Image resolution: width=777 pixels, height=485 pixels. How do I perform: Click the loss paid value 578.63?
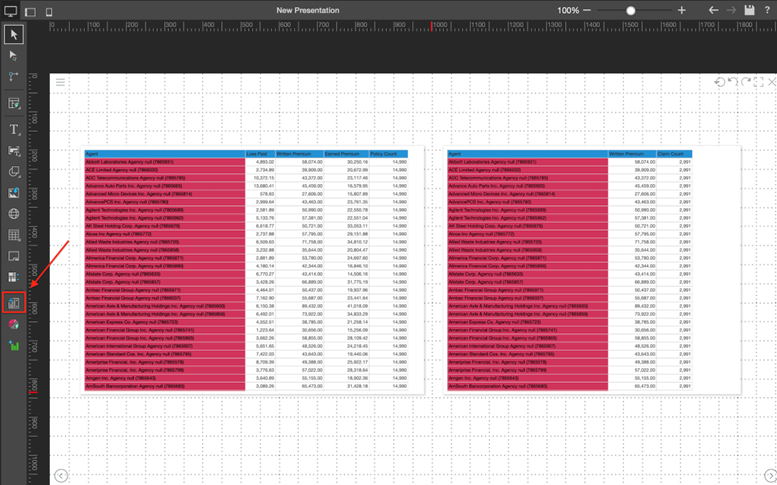(x=267, y=194)
